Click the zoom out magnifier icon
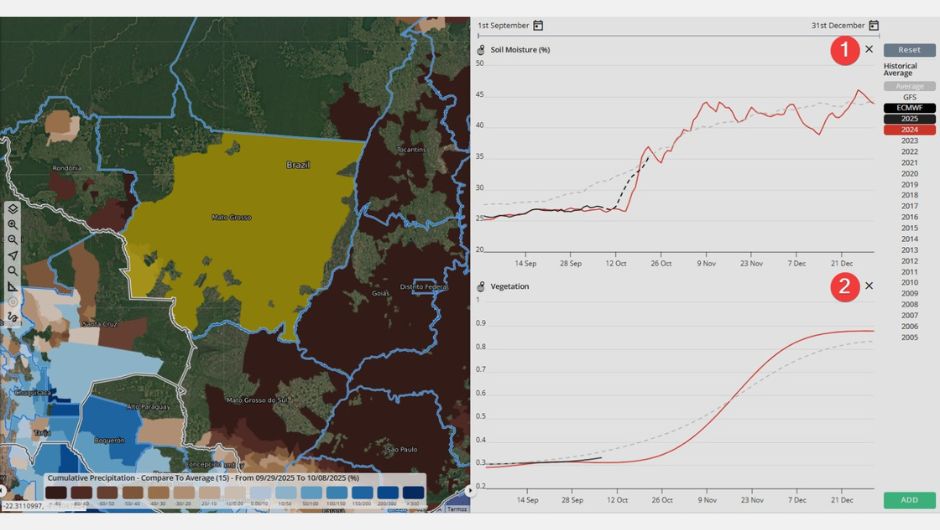The width and height of the screenshot is (940, 530). 12,240
